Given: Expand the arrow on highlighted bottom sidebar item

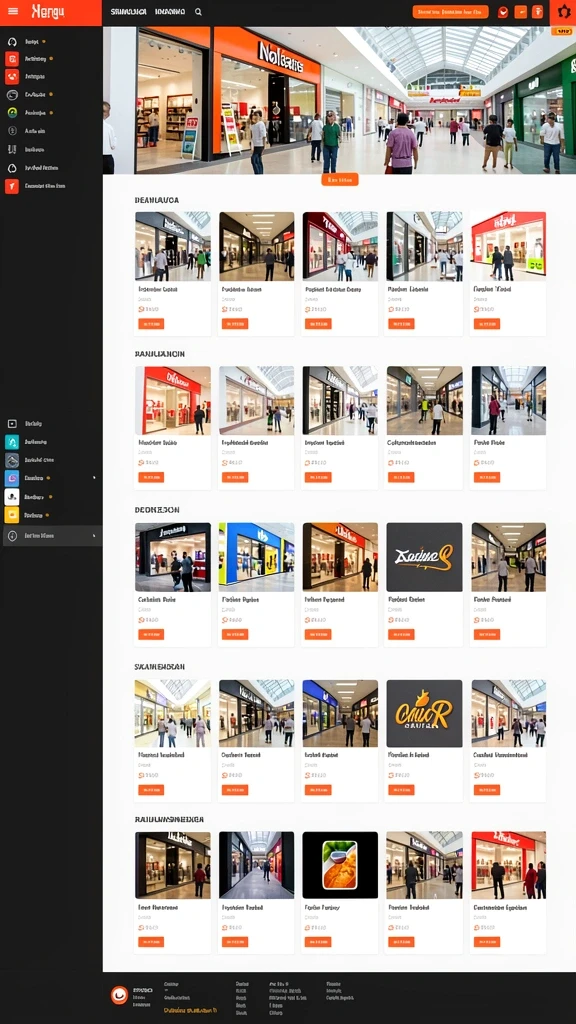Looking at the screenshot, I should (94, 536).
